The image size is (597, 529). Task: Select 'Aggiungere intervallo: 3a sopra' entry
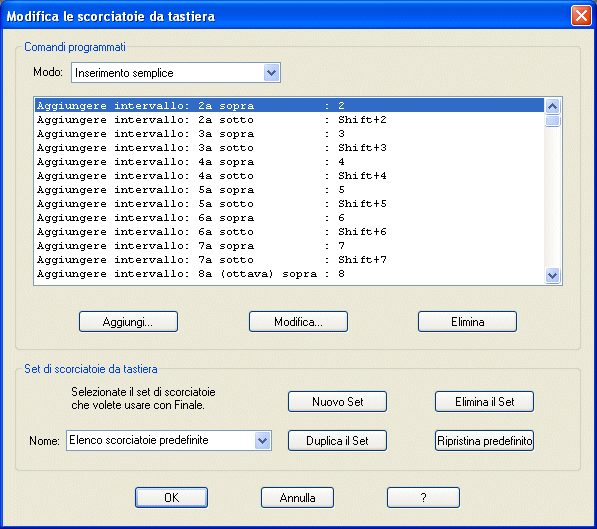click(289, 134)
